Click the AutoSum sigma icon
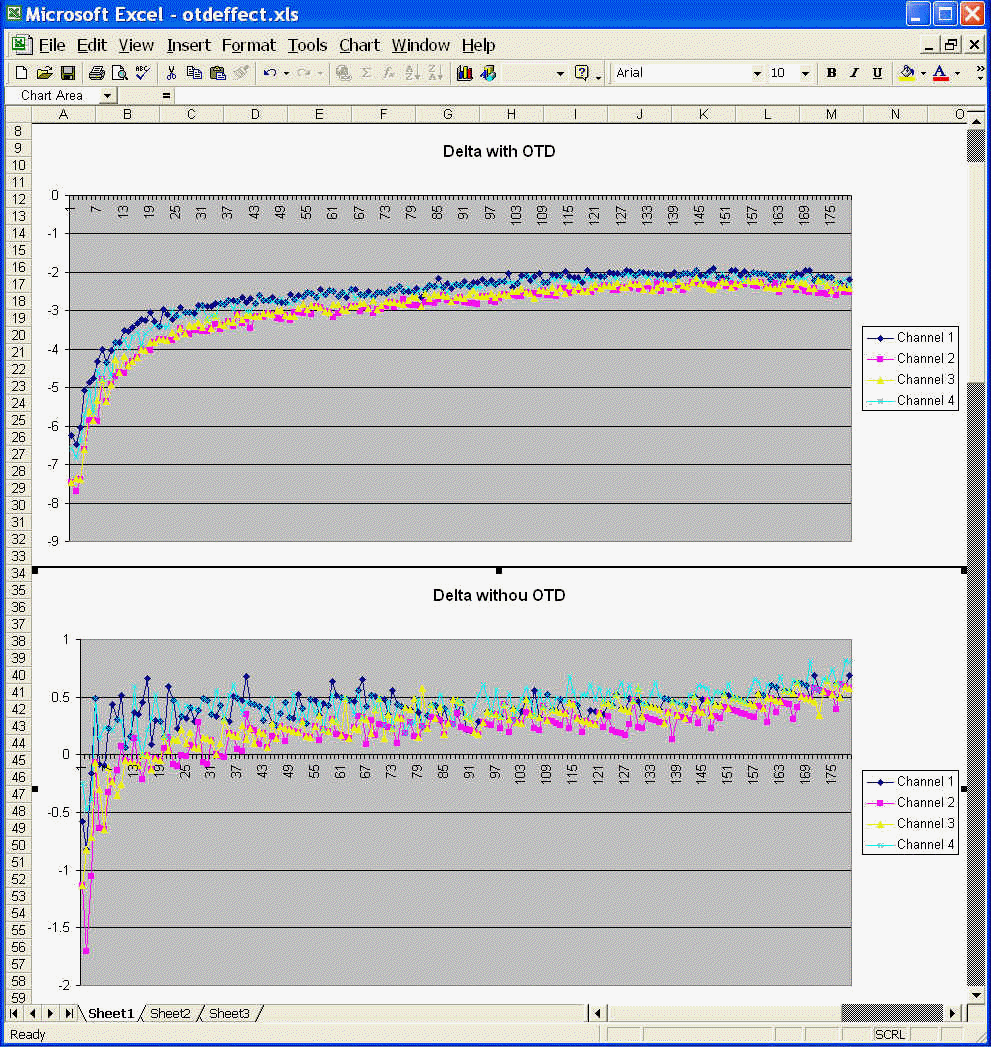Screen dimensions: 991x1047 pyautogui.click(x=367, y=73)
